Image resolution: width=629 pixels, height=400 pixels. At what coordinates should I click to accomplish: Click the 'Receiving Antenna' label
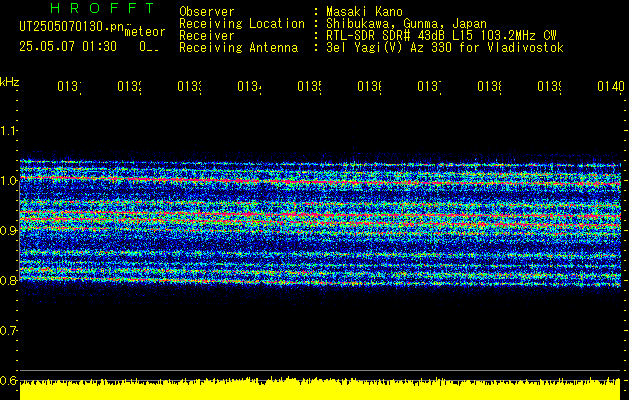pyautogui.click(x=239, y=48)
